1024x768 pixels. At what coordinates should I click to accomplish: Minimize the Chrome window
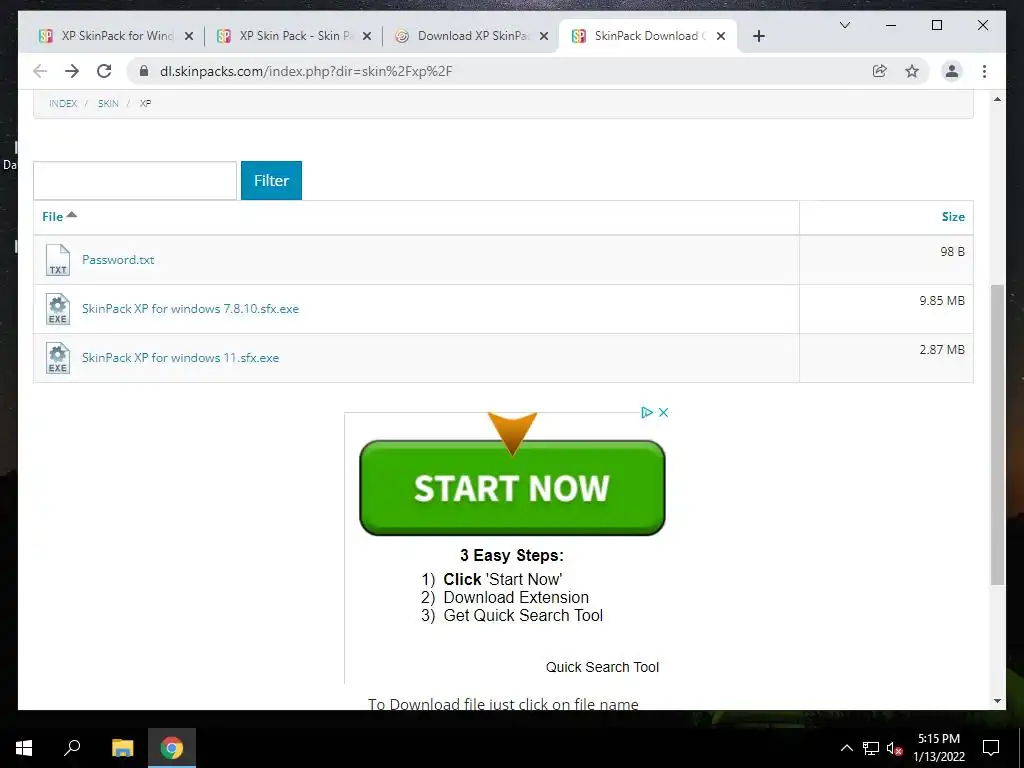coord(891,25)
